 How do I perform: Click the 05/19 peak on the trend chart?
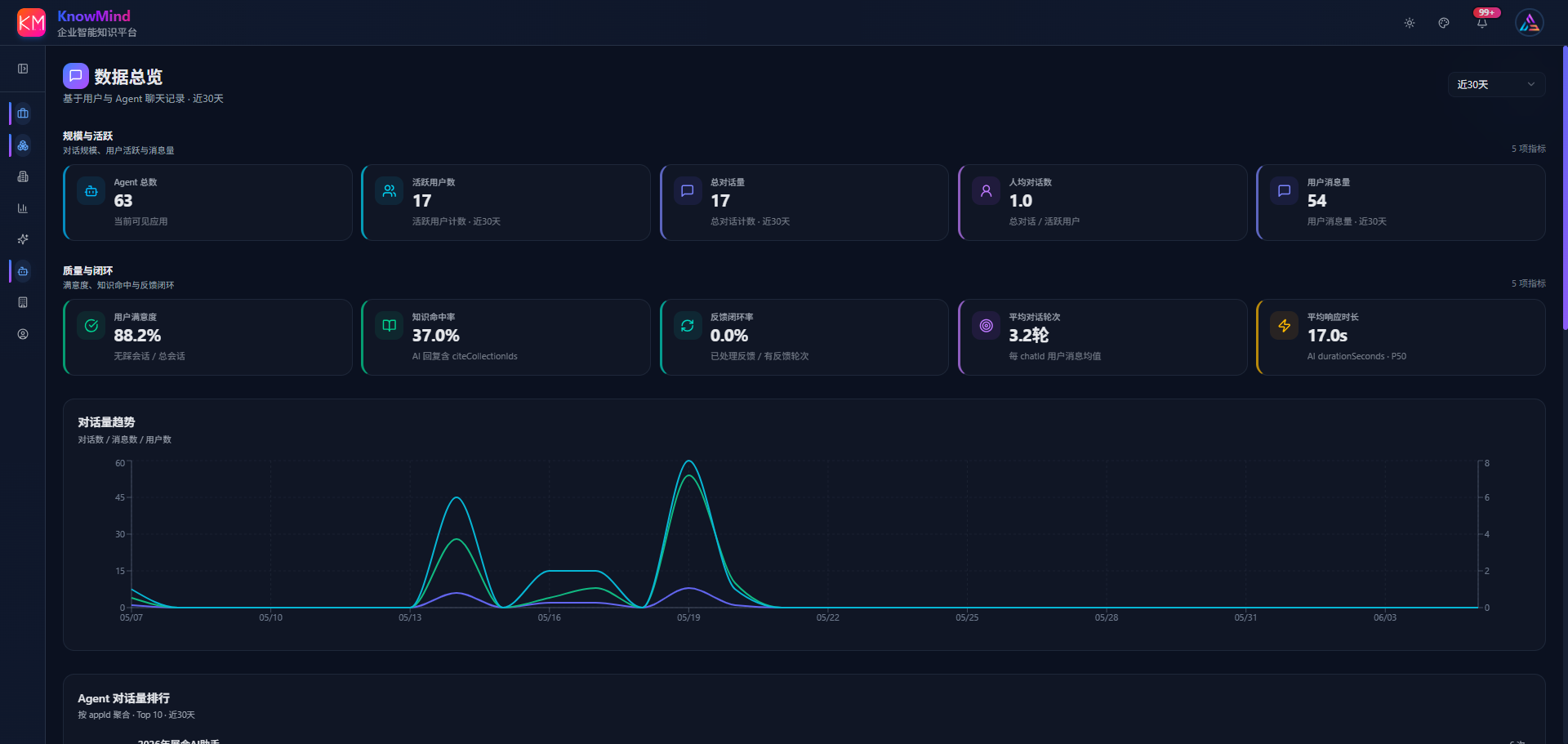point(689,461)
